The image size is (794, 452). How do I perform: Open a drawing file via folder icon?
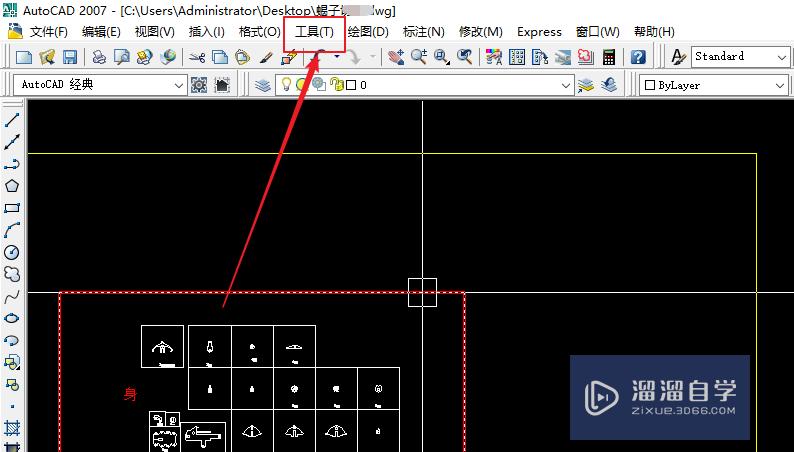click(47, 57)
